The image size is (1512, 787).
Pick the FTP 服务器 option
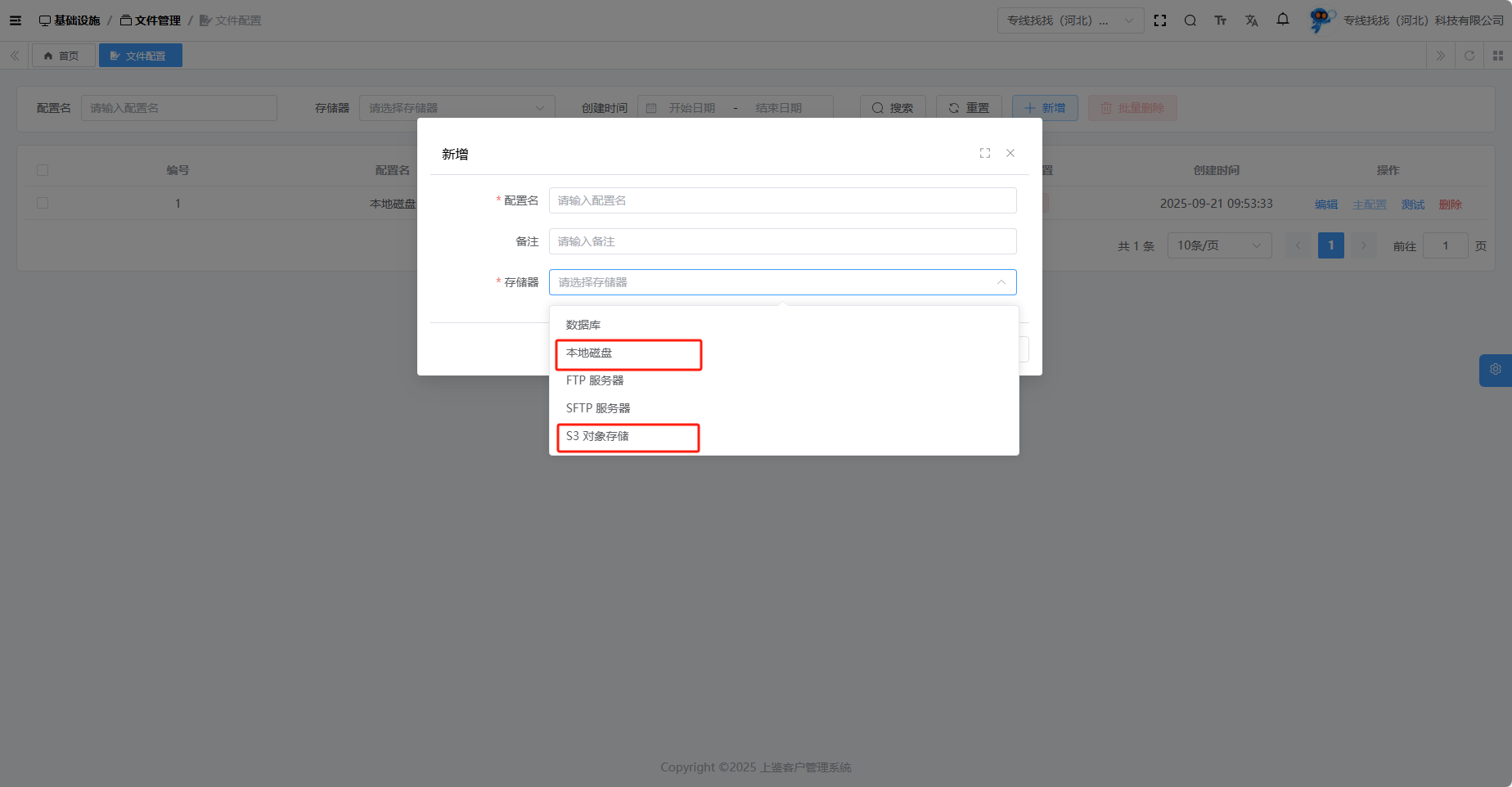(595, 380)
